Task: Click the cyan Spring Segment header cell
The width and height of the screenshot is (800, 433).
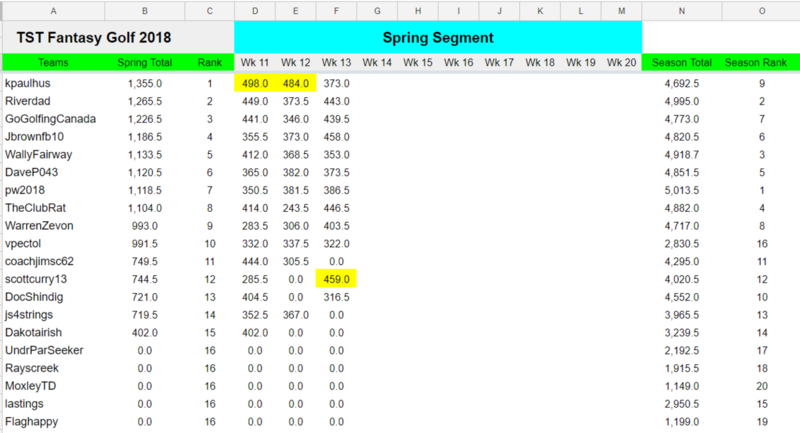Action: pyautogui.click(x=438, y=38)
